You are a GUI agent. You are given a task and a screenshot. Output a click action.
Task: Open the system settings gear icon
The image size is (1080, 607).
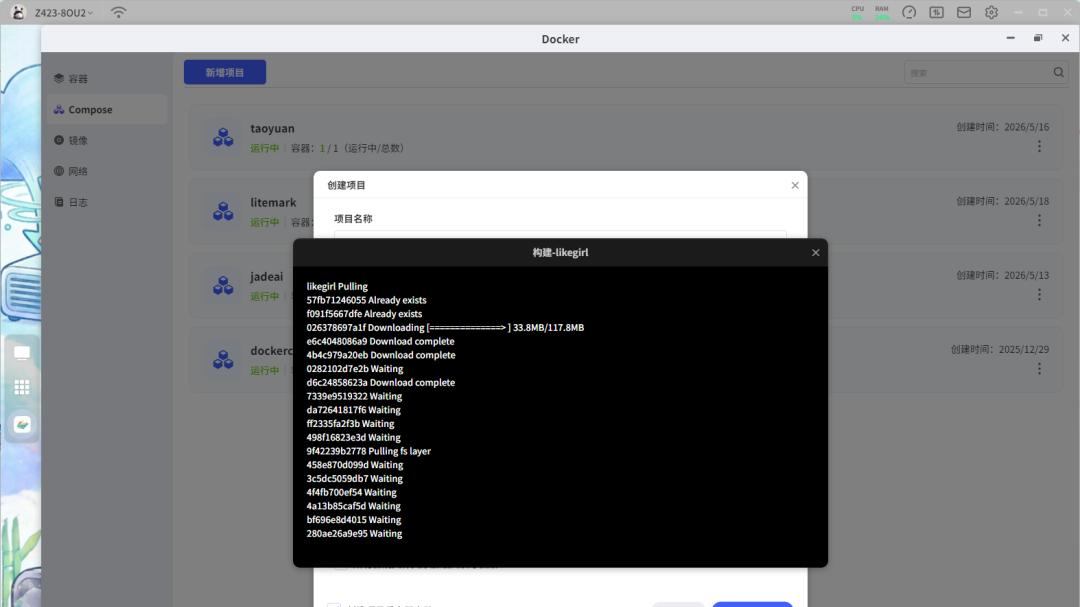click(x=991, y=12)
